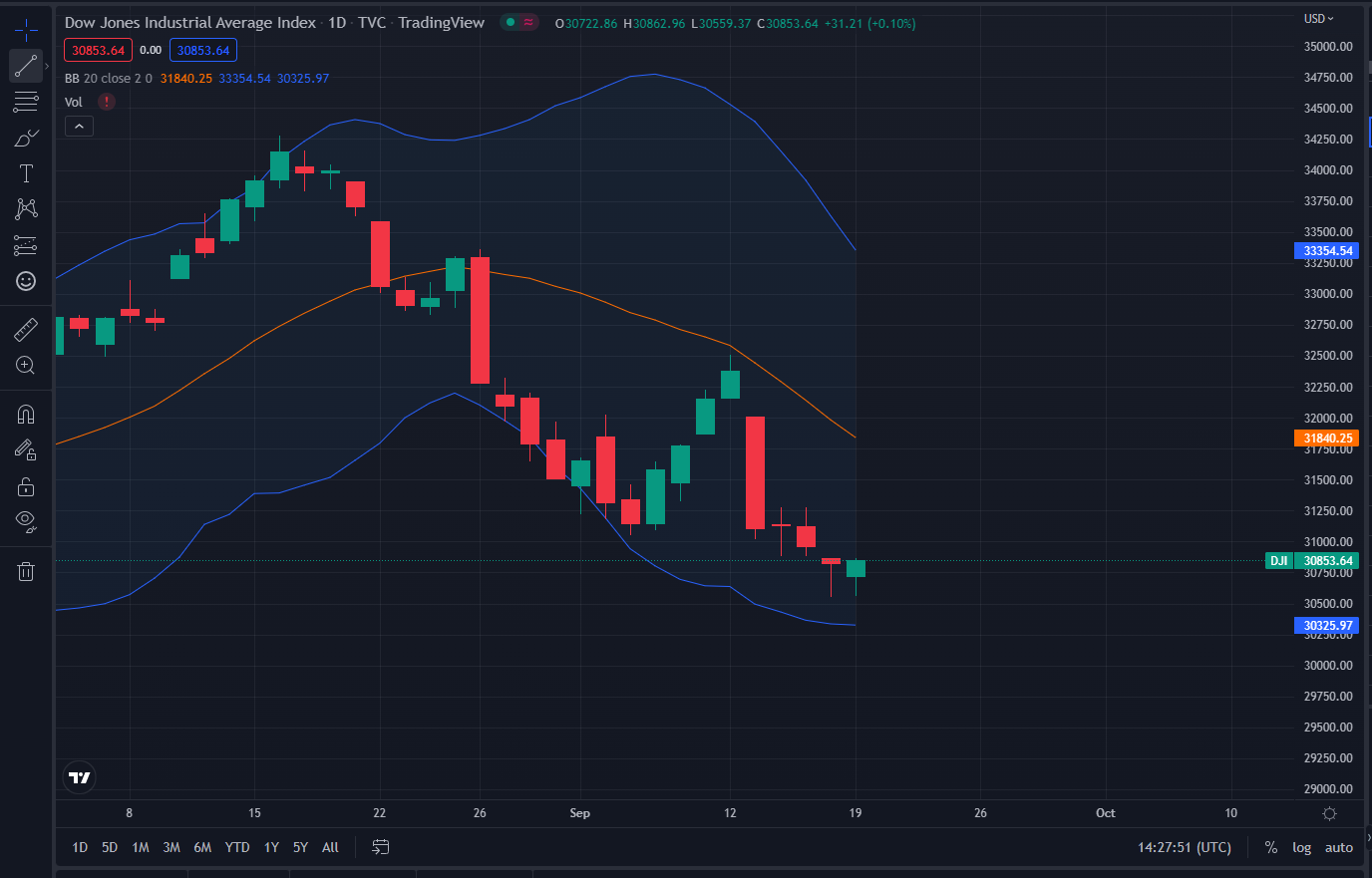Screen dimensions: 1372x878
Task: Click the red 30853.64 sell button
Action: coord(98,50)
